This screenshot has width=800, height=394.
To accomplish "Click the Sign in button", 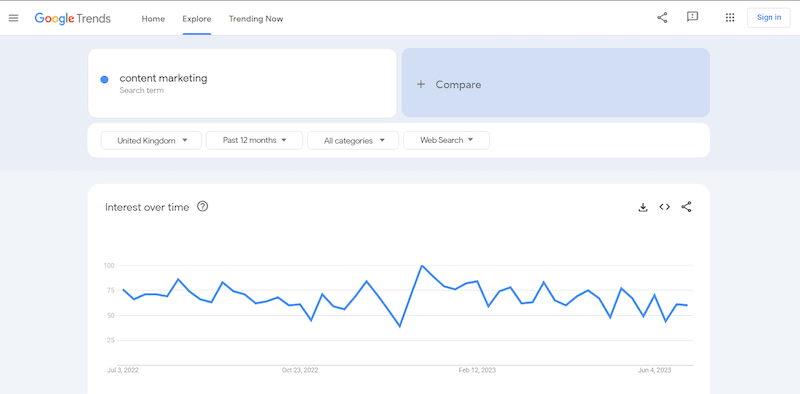I will coord(769,17).
